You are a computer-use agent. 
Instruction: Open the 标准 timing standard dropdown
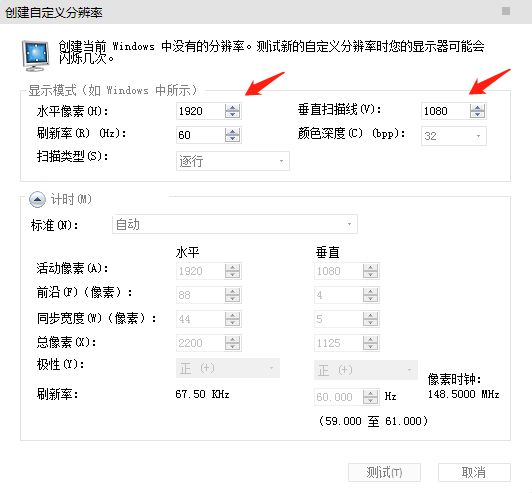234,224
